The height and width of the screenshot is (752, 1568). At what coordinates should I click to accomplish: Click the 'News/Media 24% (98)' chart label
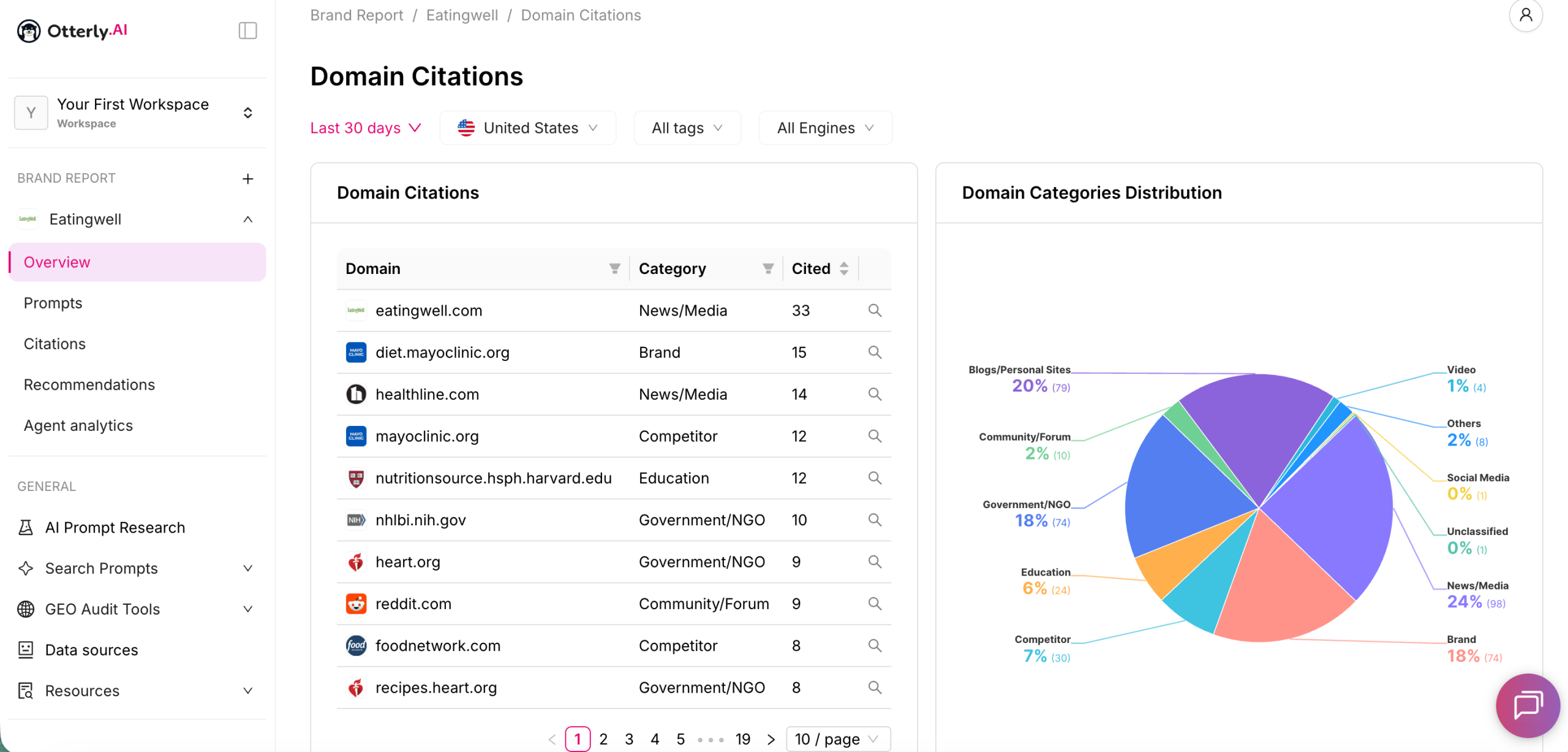click(1477, 594)
